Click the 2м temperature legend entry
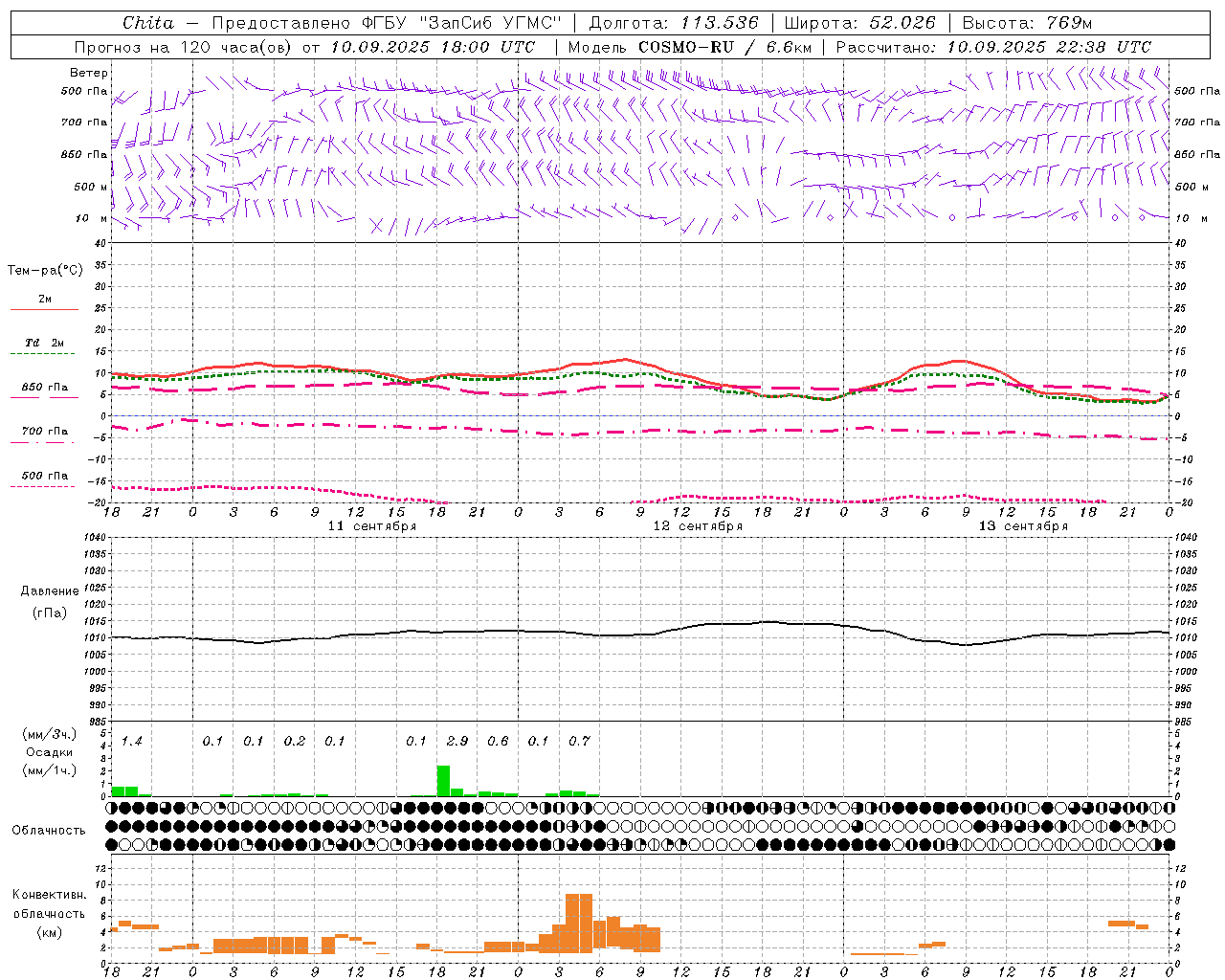The height and width of the screenshot is (980, 1225). pyautogui.click(x=45, y=299)
